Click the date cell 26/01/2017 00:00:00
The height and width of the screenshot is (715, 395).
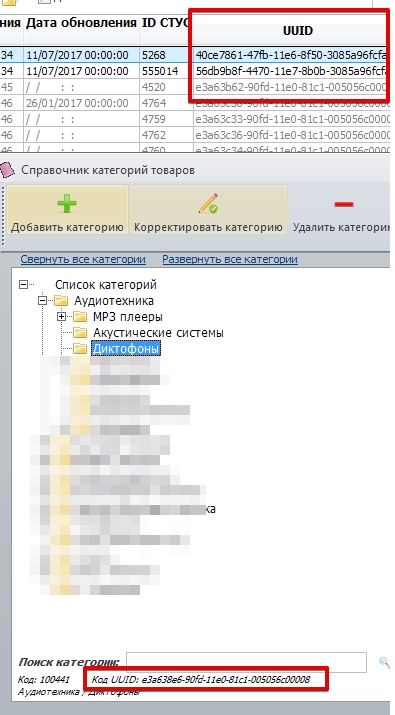tap(81, 104)
